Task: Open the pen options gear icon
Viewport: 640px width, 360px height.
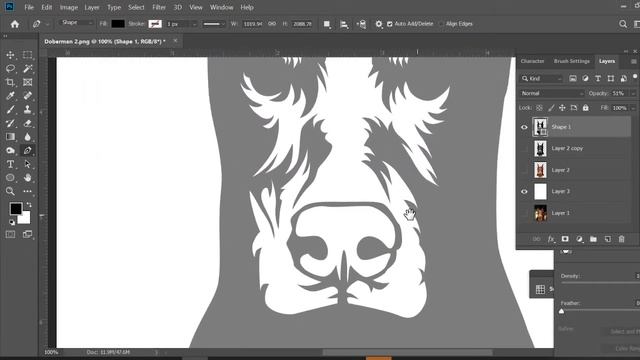Action: 379,24
